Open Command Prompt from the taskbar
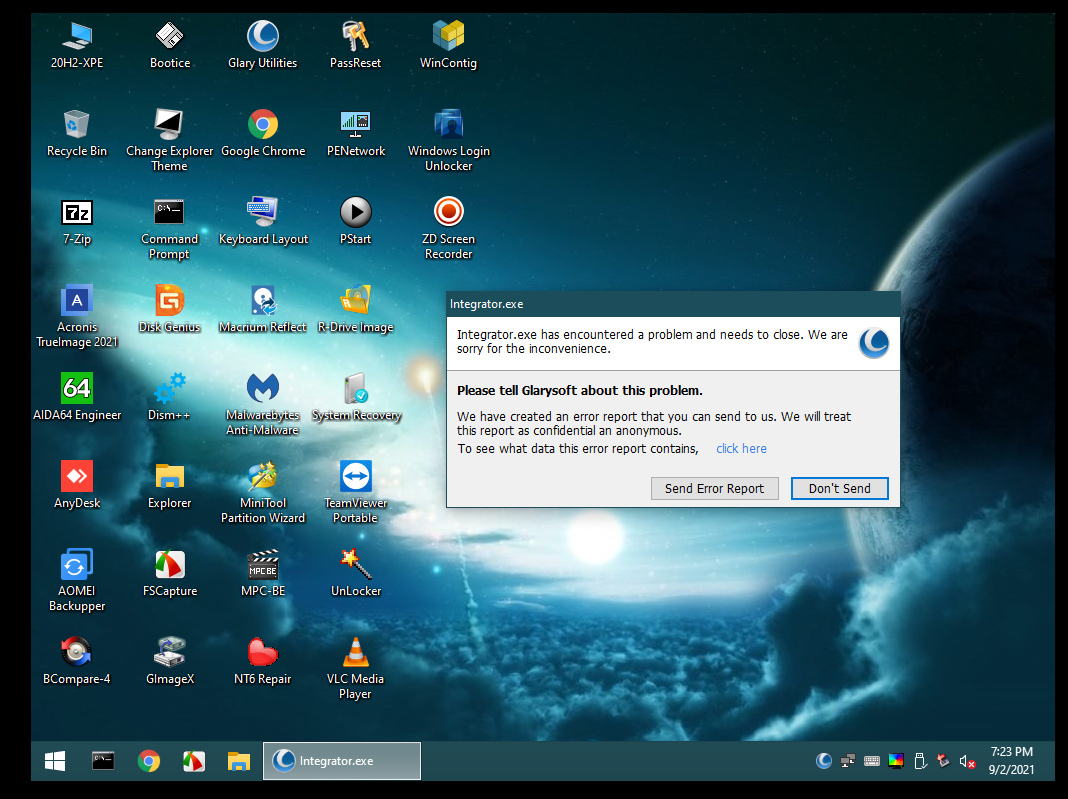The height and width of the screenshot is (799, 1068). click(103, 761)
